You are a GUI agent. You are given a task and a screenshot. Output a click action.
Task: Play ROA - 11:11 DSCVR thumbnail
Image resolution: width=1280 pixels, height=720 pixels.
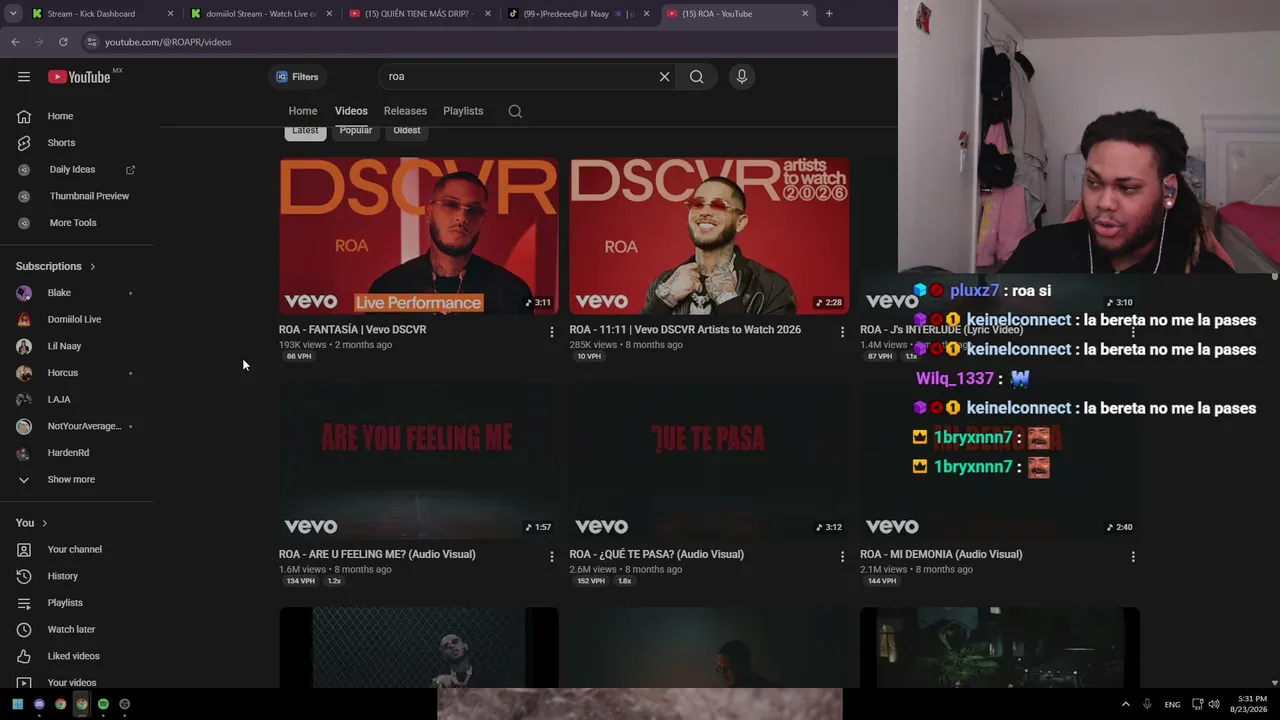click(710, 236)
